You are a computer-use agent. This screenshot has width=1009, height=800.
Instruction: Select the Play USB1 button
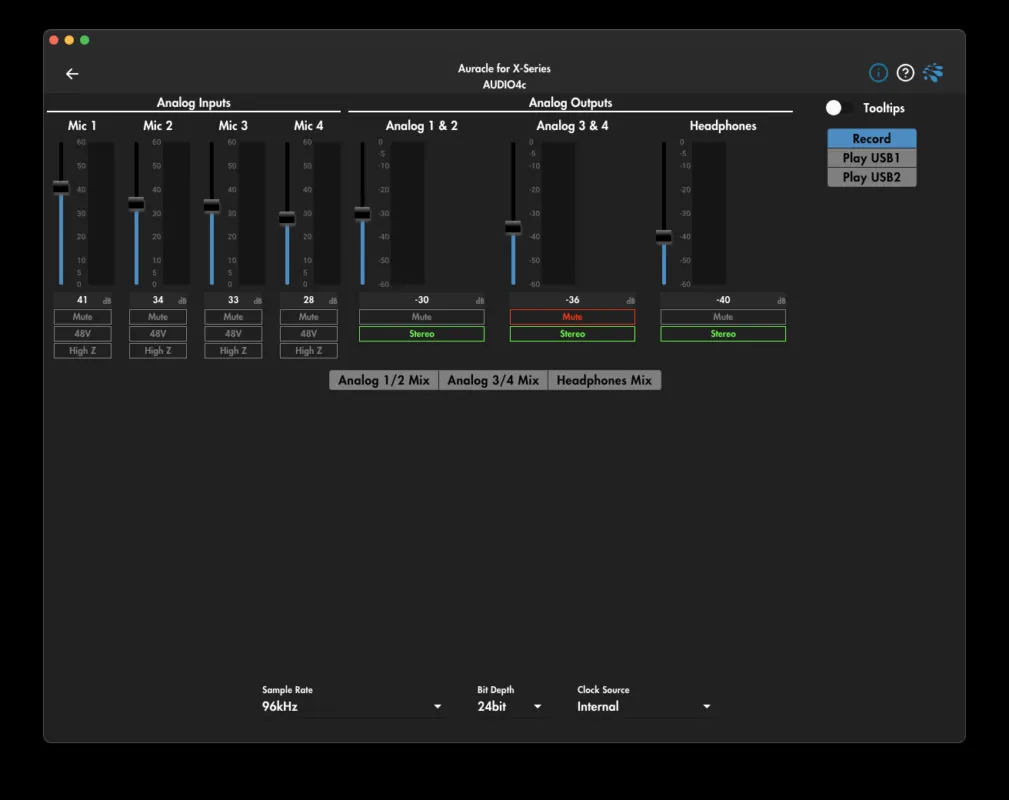pos(871,158)
